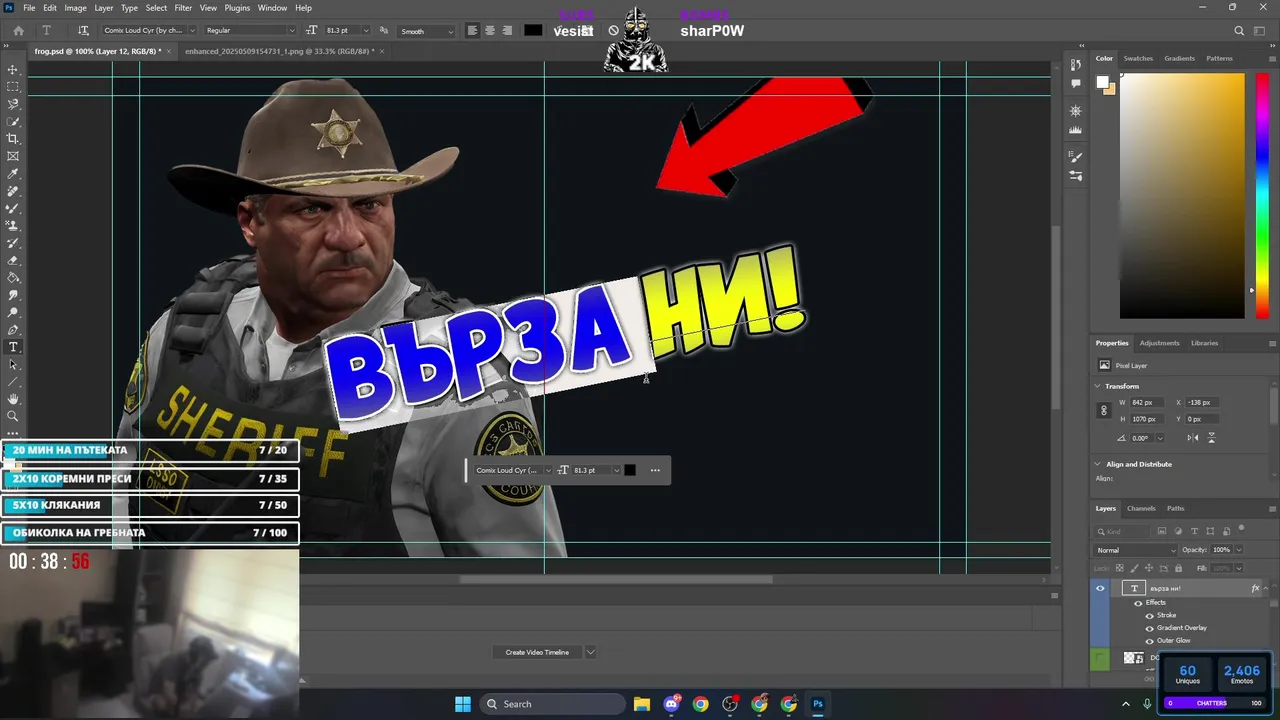This screenshot has width=1280, height=720.
Task: Click the Home icon in options bar
Action: tap(18, 31)
